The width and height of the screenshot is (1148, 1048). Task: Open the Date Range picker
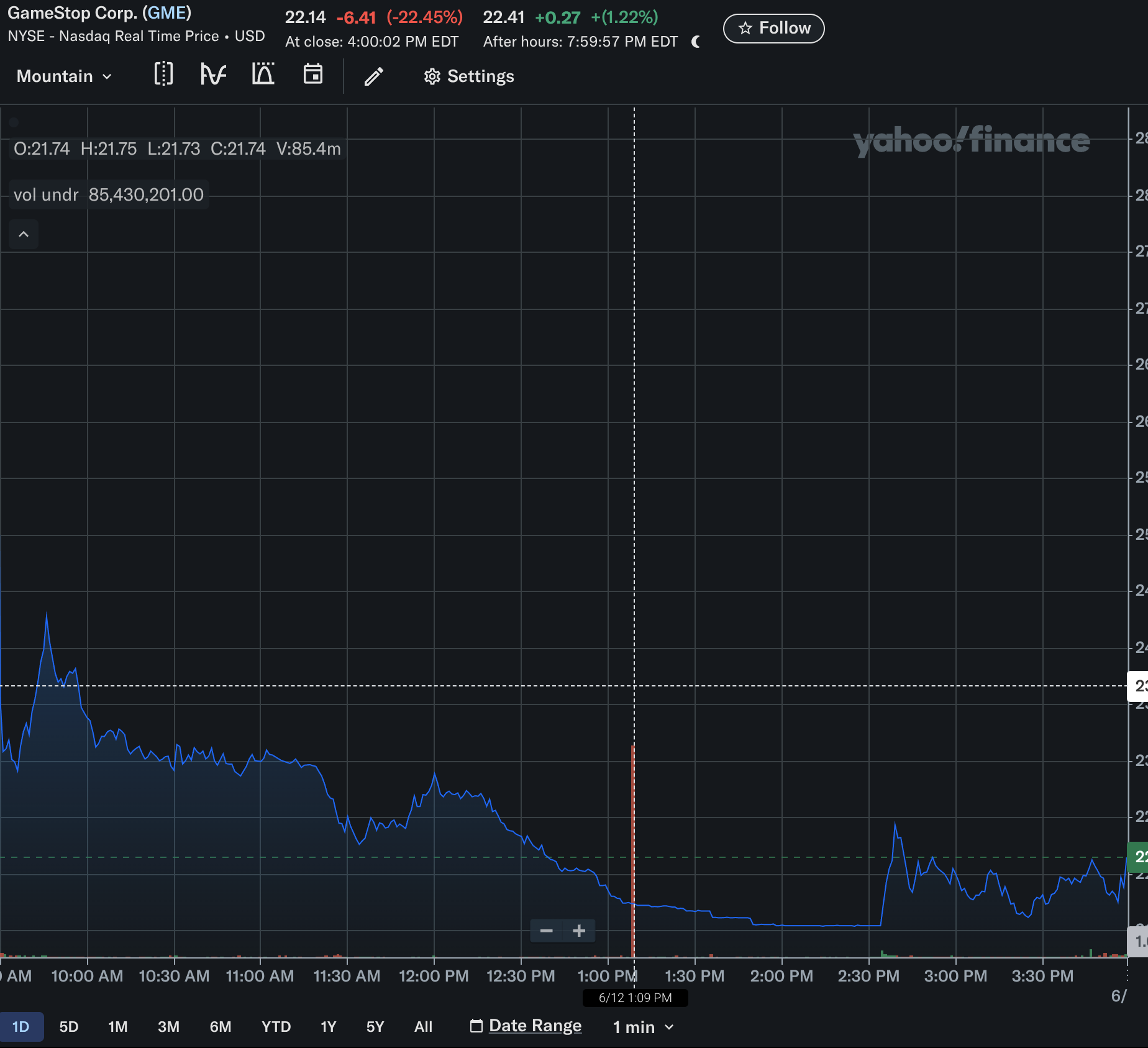[x=526, y=1026]
